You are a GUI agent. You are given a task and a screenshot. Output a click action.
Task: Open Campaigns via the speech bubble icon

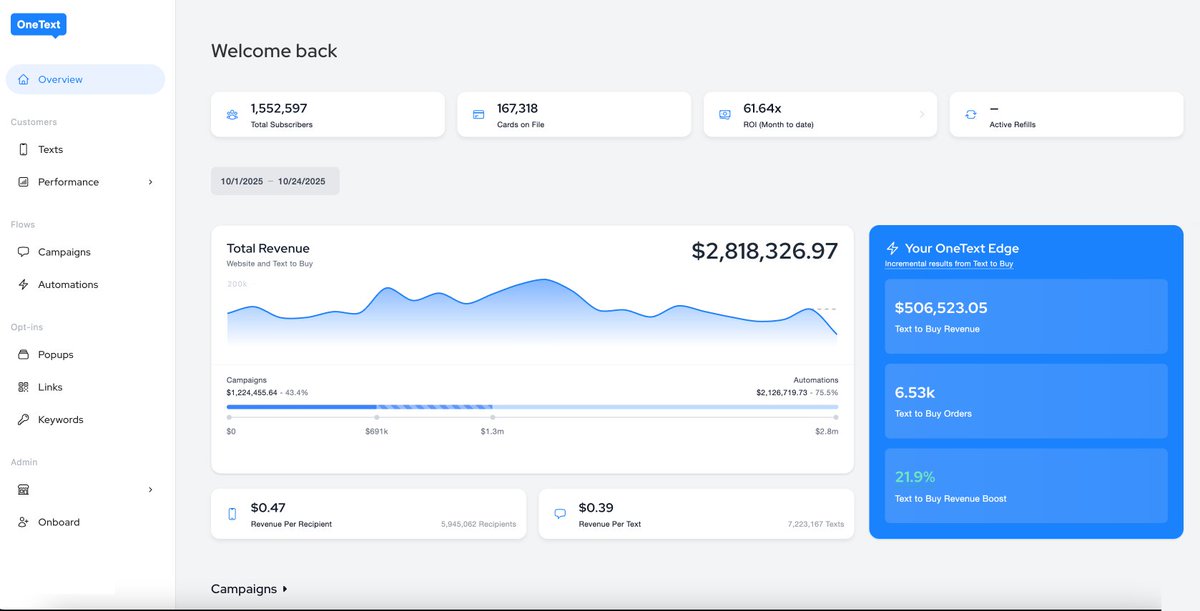[x=22, y=252]
